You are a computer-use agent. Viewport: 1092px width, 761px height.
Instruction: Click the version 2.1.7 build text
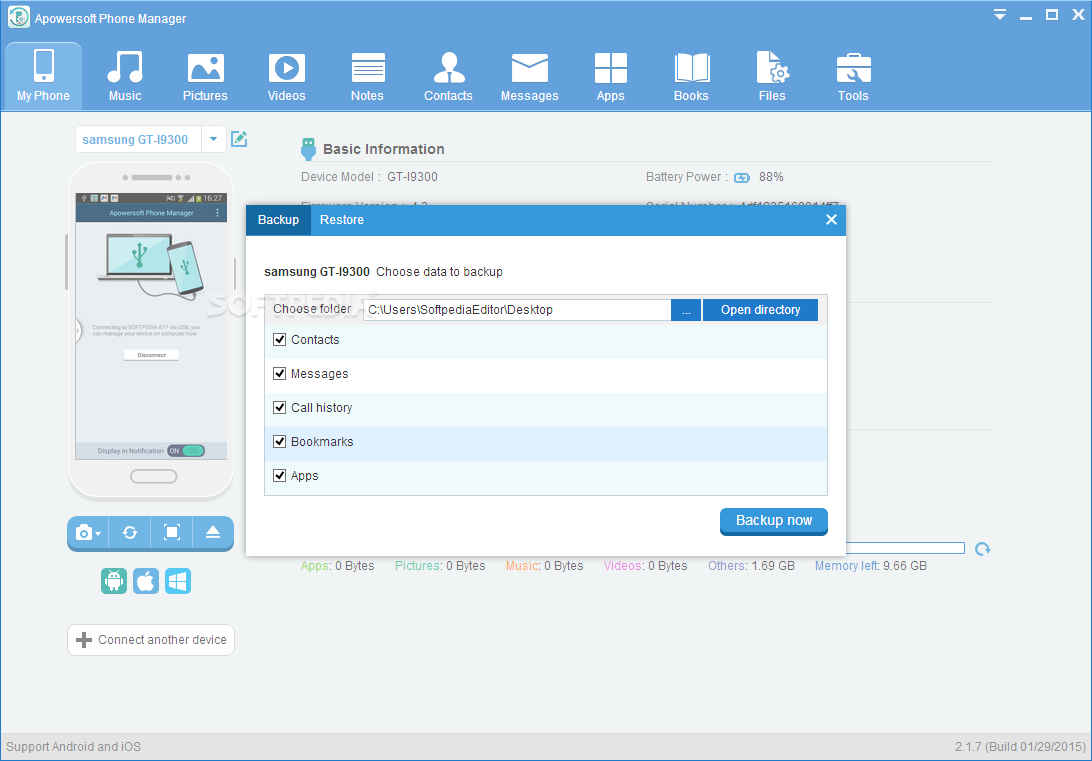1020,746
